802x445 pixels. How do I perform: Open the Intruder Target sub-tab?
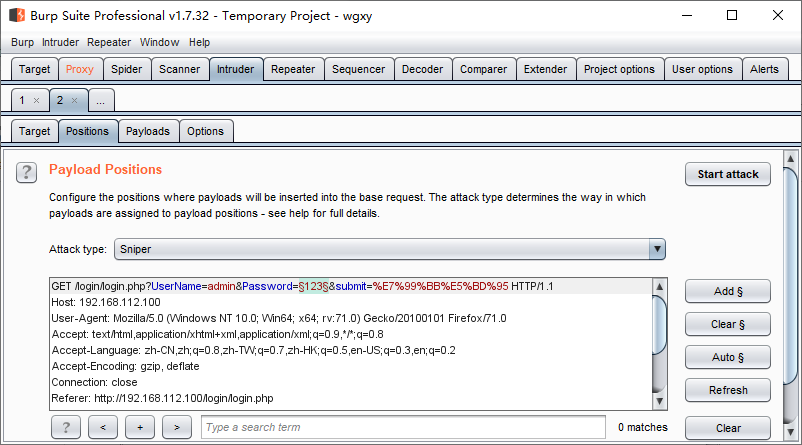[x=34, y=131]
